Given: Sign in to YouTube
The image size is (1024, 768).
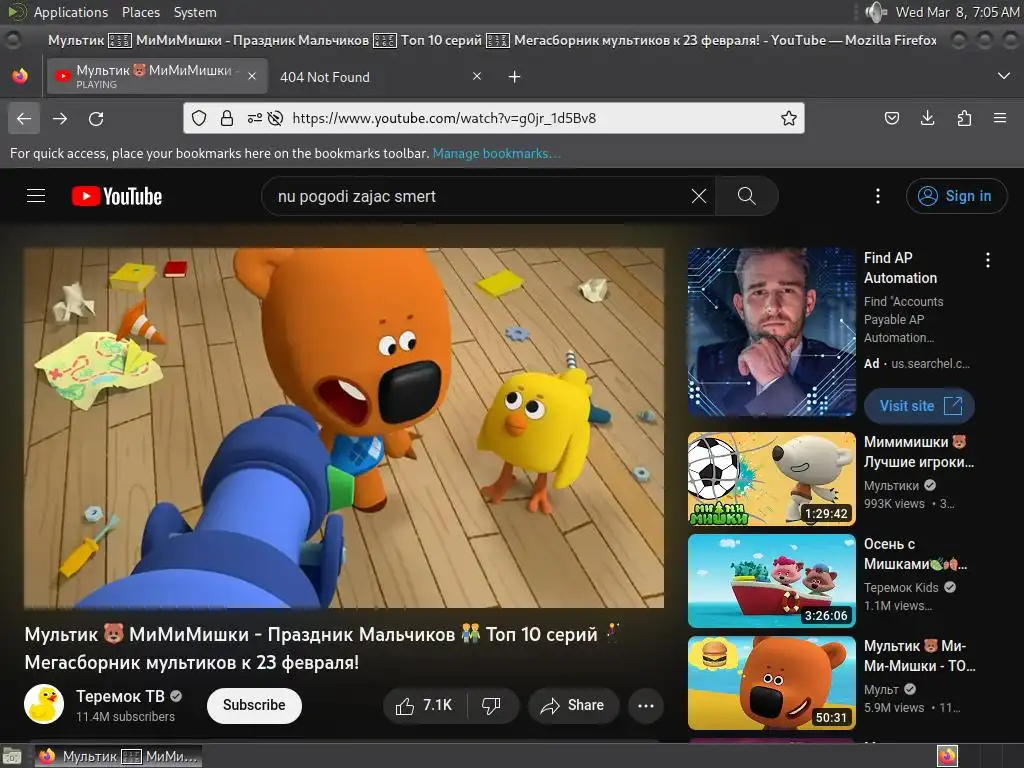Looking at the screenshot, I should 957,196.
